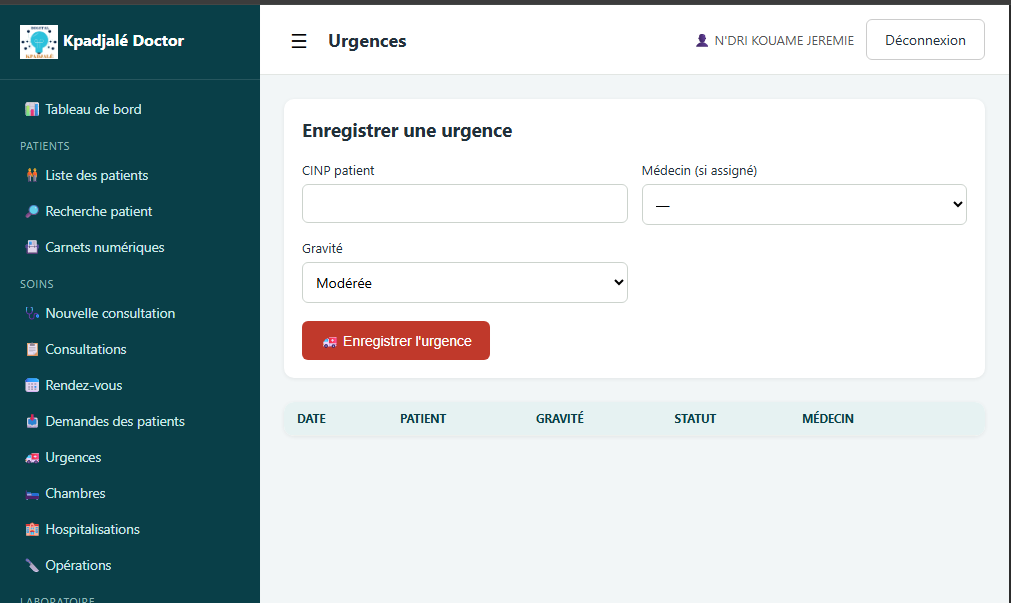Click the GRAVITÉ column header
The width and height of the screenshot is (1011, 603).
(560, 419)
